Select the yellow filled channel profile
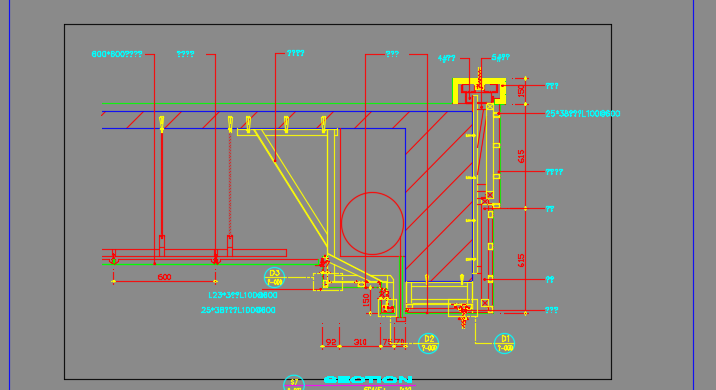The width and height of the screenshot is (716, 390). (479, 90)
